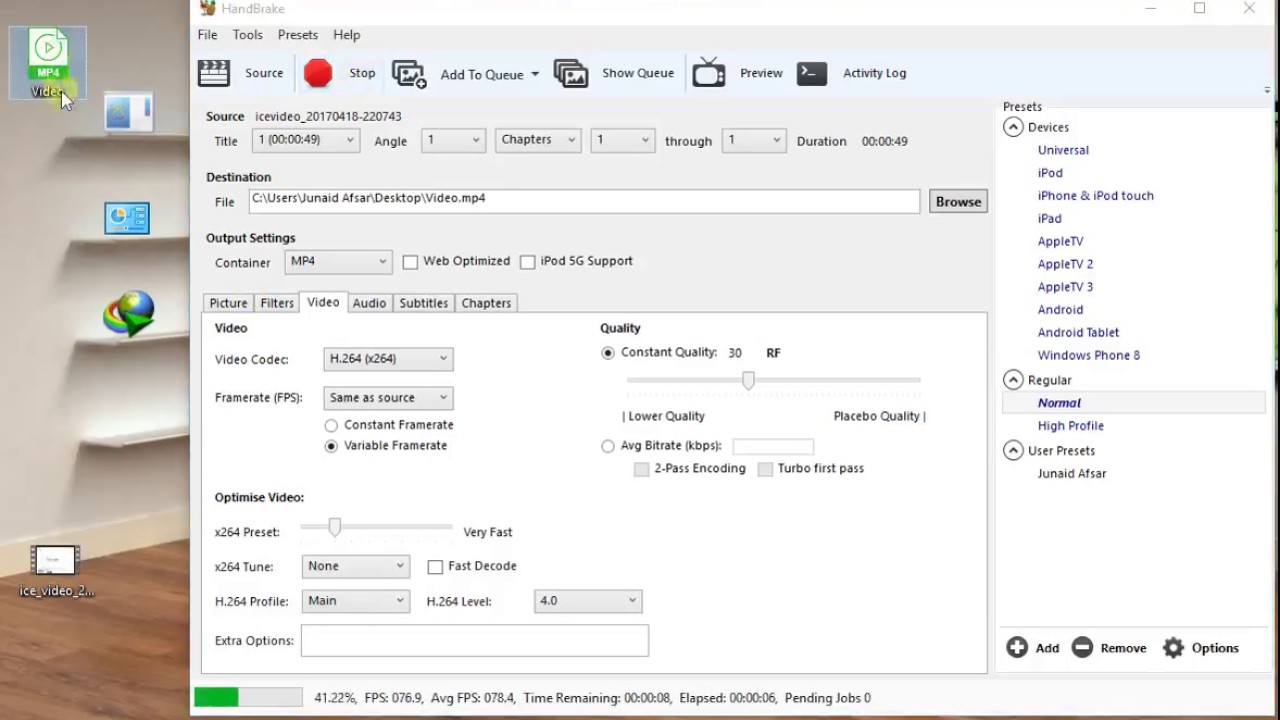Viewport: 1280px width, 720px height.
Task: Open the Show Queue icon
Action: point(571,74)
